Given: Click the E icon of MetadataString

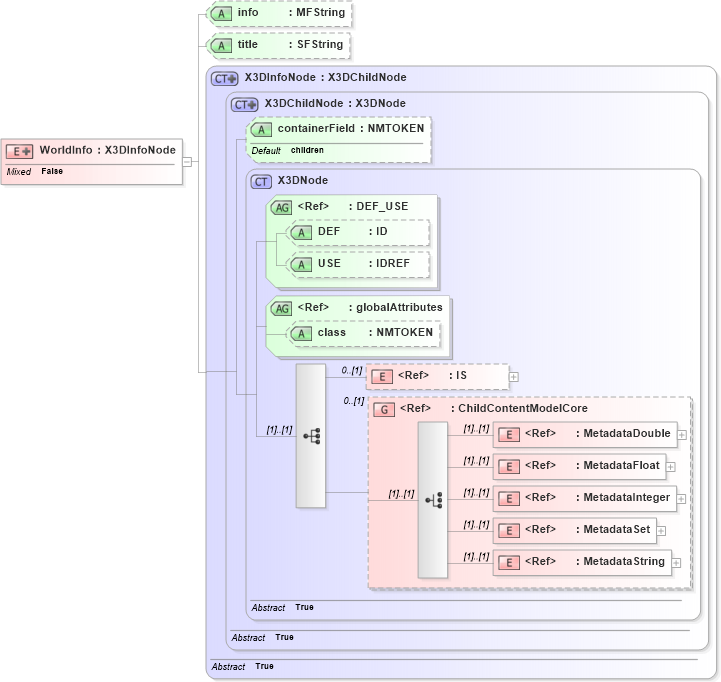Looking at the screenshot, I should click(509, 563).
